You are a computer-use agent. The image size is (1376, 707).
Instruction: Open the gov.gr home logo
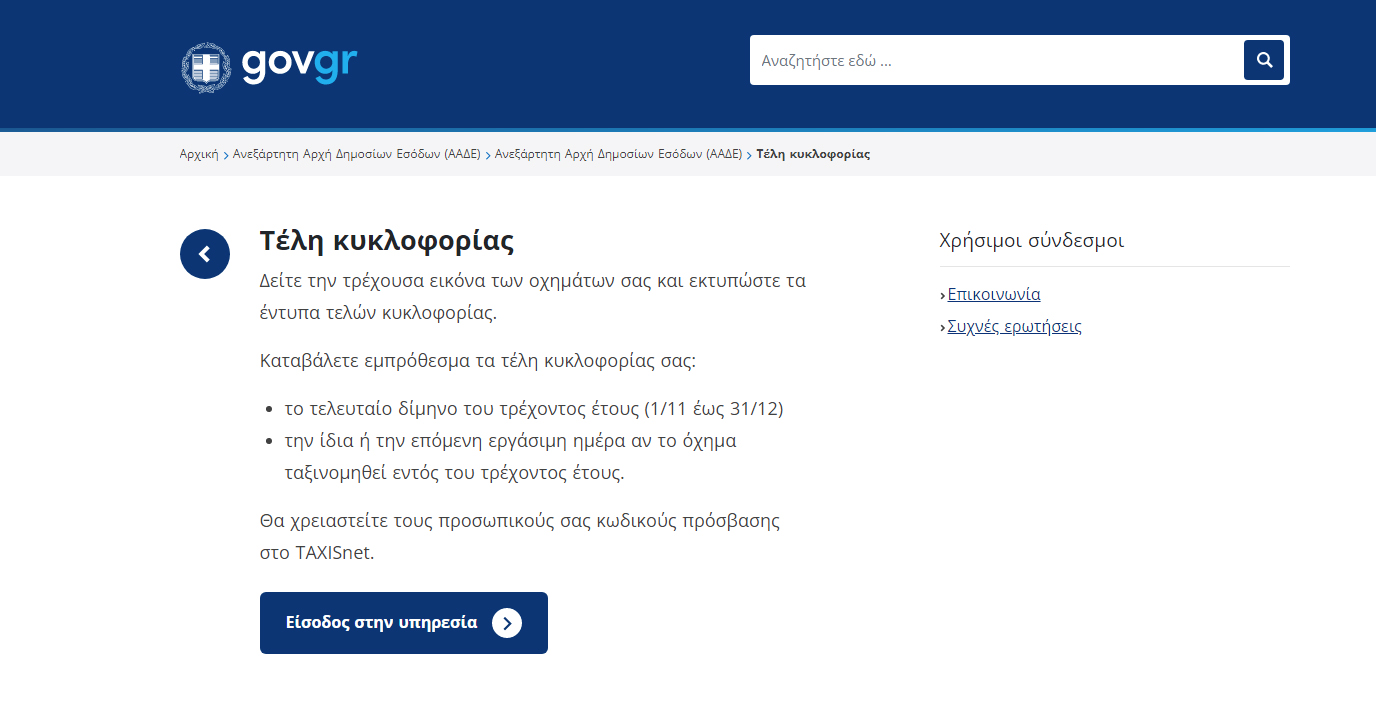[x=269, y=67]
